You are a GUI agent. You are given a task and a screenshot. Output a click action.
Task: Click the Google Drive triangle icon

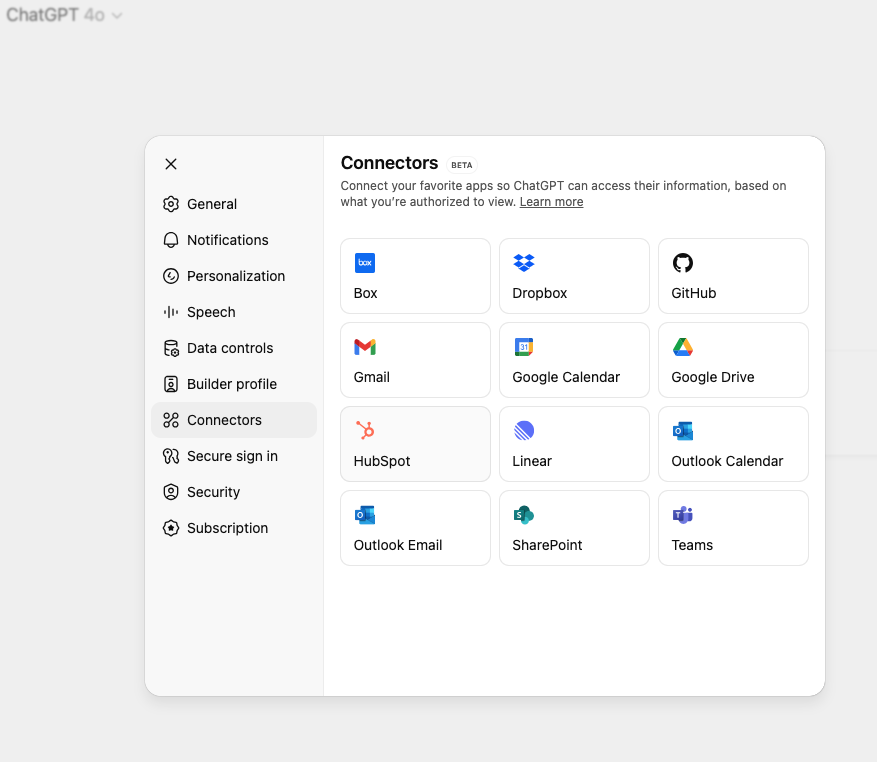pyautogui.click(x=682, y=347)
